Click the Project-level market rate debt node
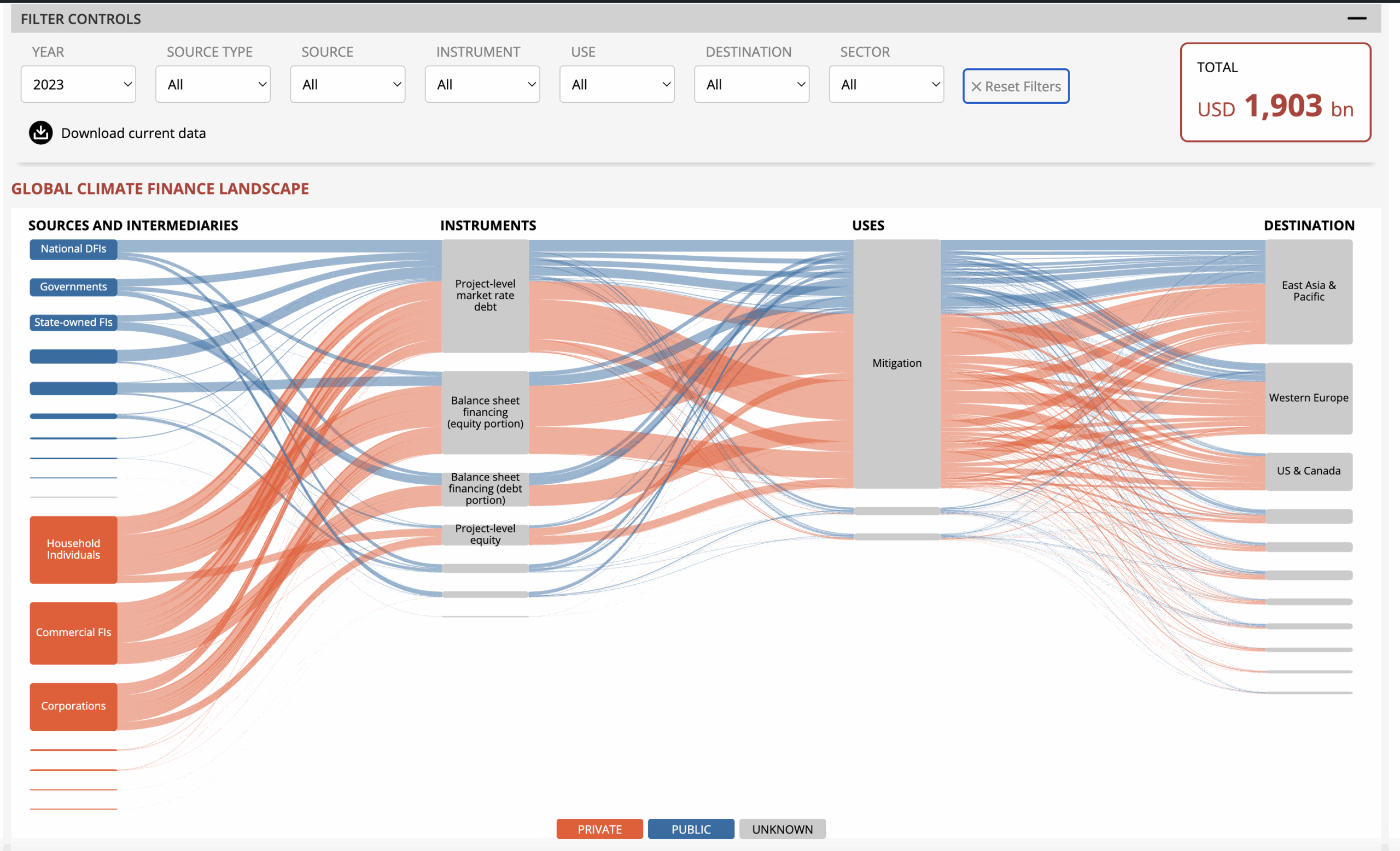This screenshot has height=851, width=1400. 485,295
